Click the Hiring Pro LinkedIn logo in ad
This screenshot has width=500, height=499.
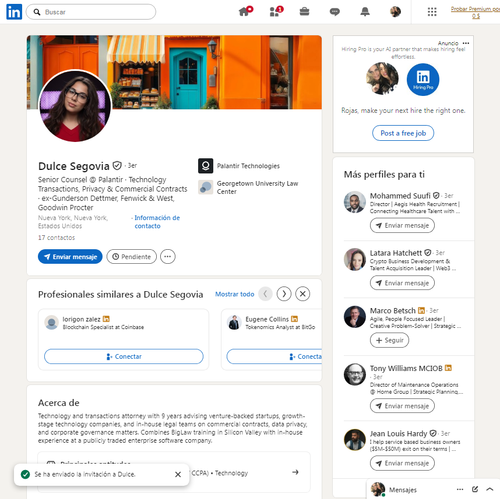tap(423, 80)
